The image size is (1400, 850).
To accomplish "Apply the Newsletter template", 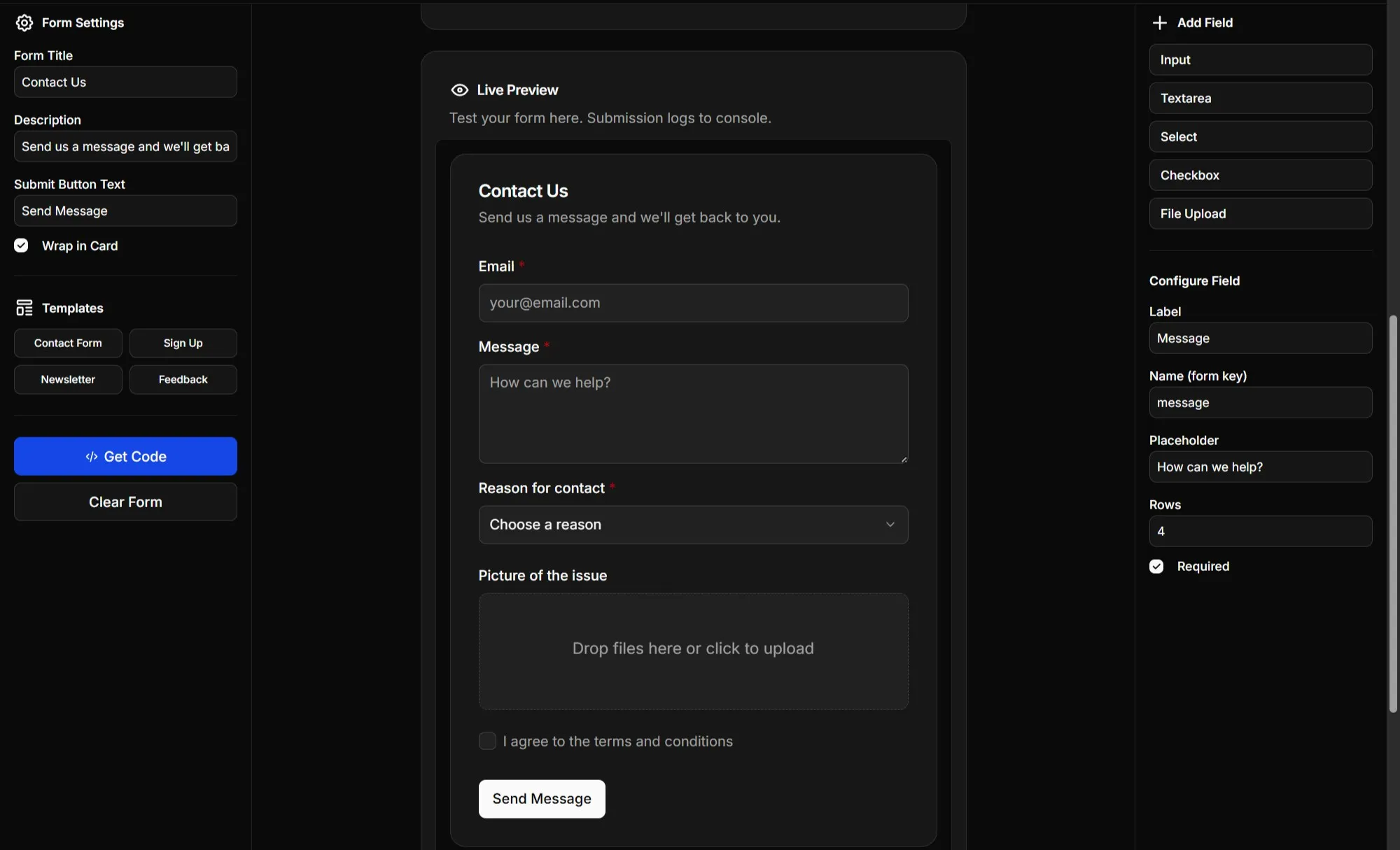I will [x=67, y=379].
